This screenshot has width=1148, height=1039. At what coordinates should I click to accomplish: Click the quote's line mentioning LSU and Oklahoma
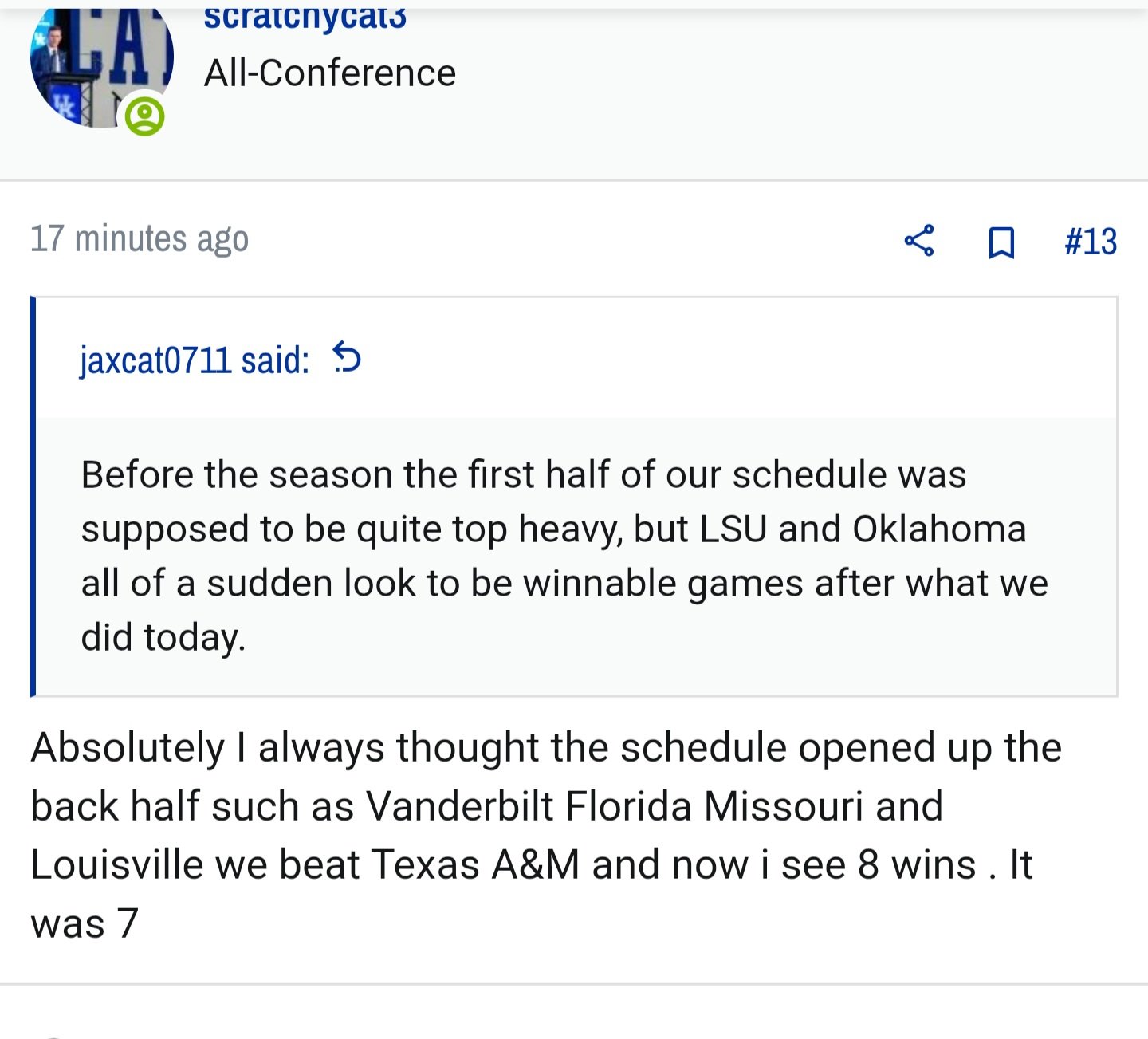553,530
